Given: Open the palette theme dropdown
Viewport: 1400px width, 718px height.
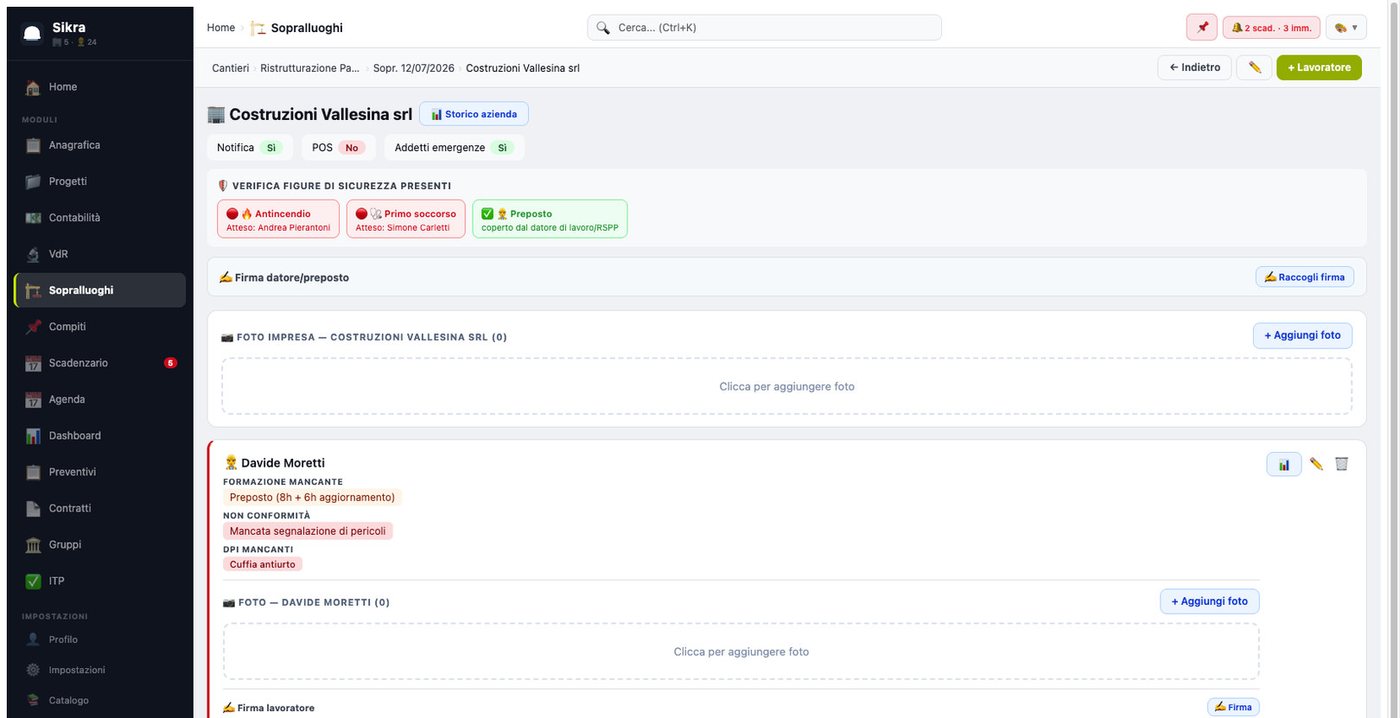Looking at the screenshot, I should [1346, 27].
